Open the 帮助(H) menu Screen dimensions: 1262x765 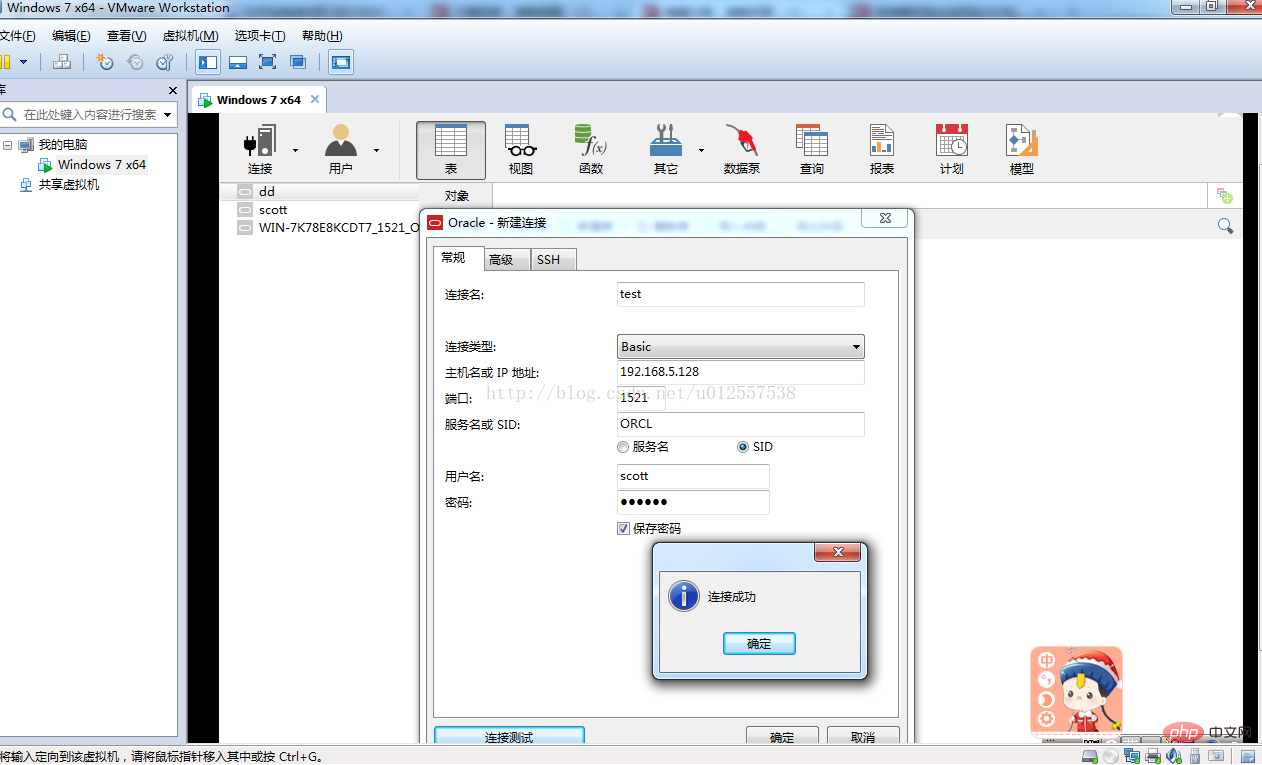322,36
